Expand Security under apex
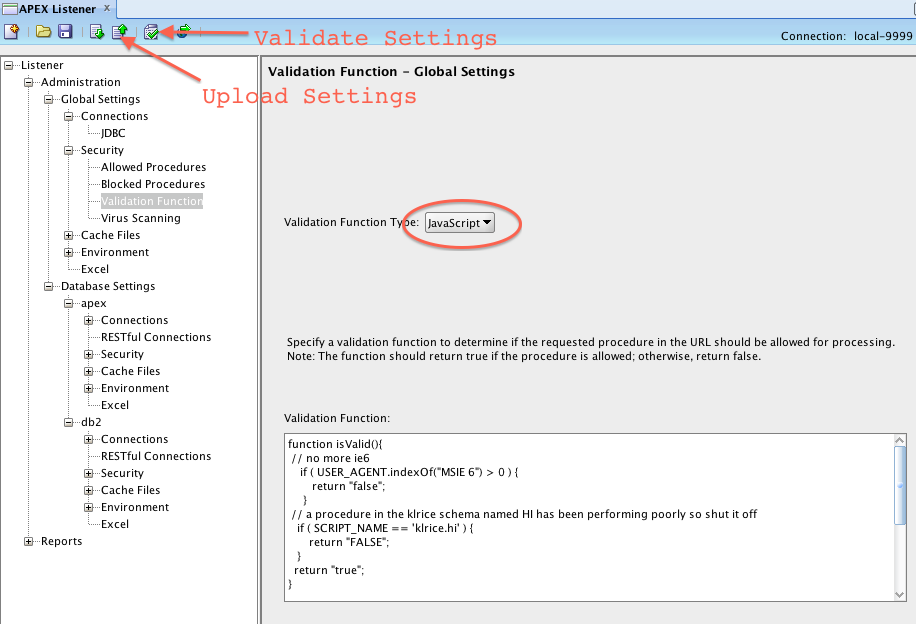This screenshot has height=624, width=916. (x=88, y=354)
